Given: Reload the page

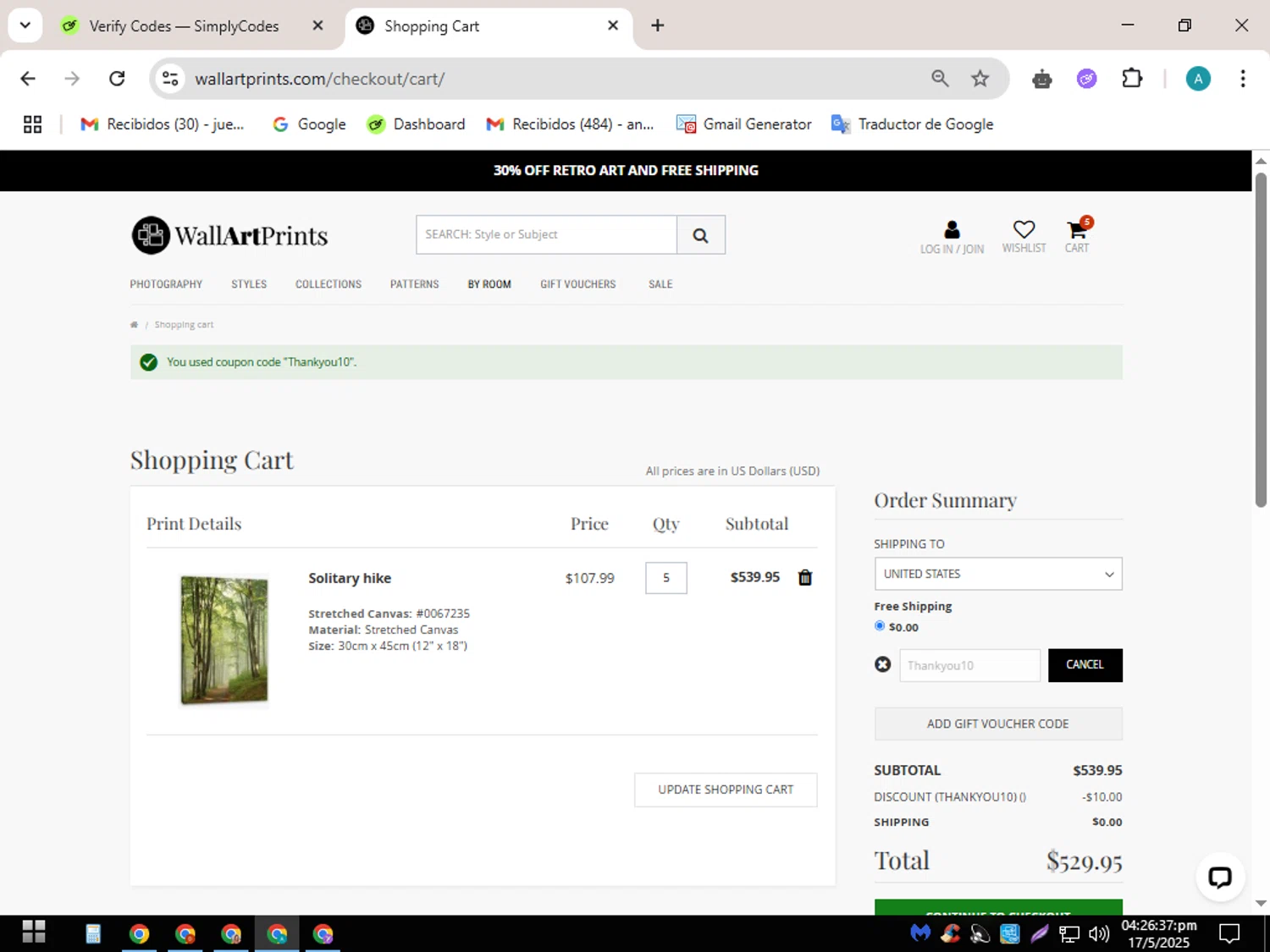Looking at the screenshot, I should 117,79.
